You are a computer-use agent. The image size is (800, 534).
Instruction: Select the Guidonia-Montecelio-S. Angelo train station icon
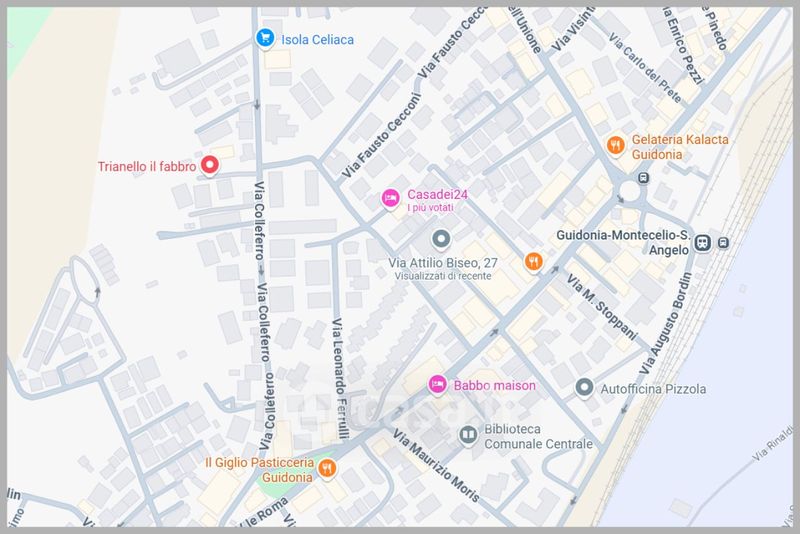[x=703, y=243]
